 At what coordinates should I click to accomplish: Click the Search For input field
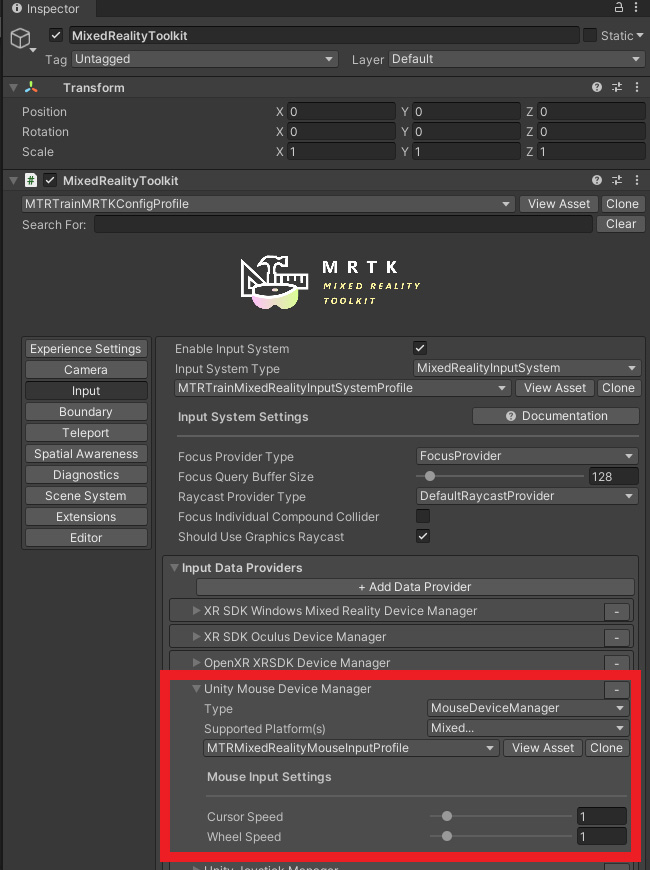pyautogui.click(x=343, y=224)
